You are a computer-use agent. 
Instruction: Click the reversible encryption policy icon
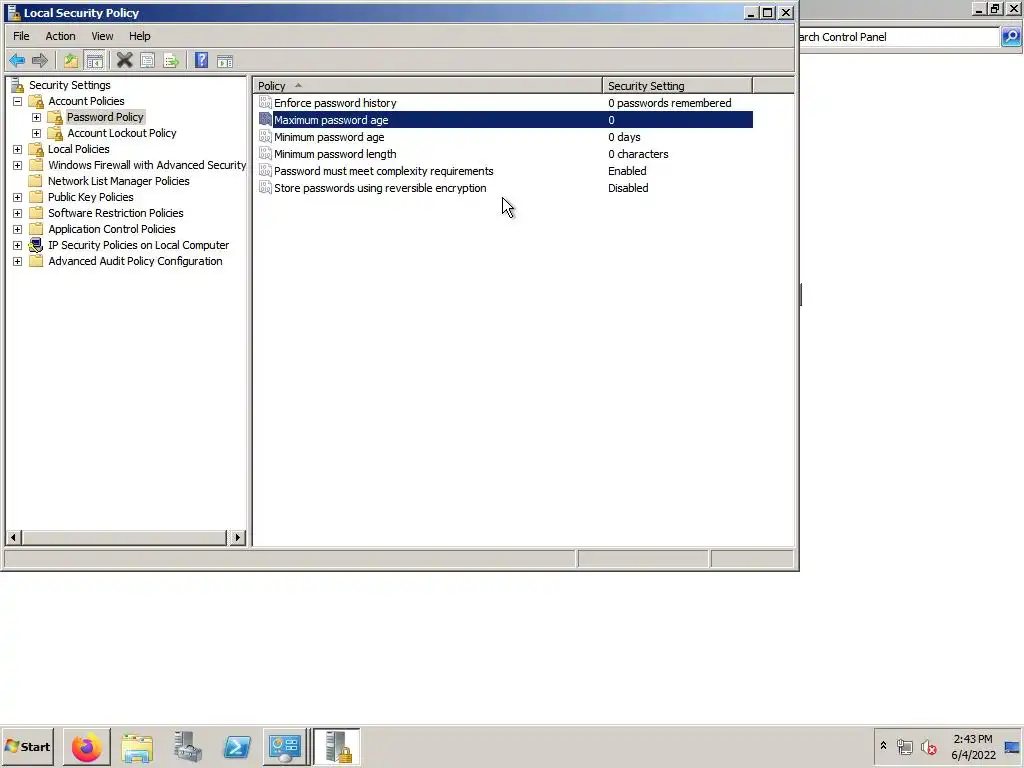pos(265,187)
